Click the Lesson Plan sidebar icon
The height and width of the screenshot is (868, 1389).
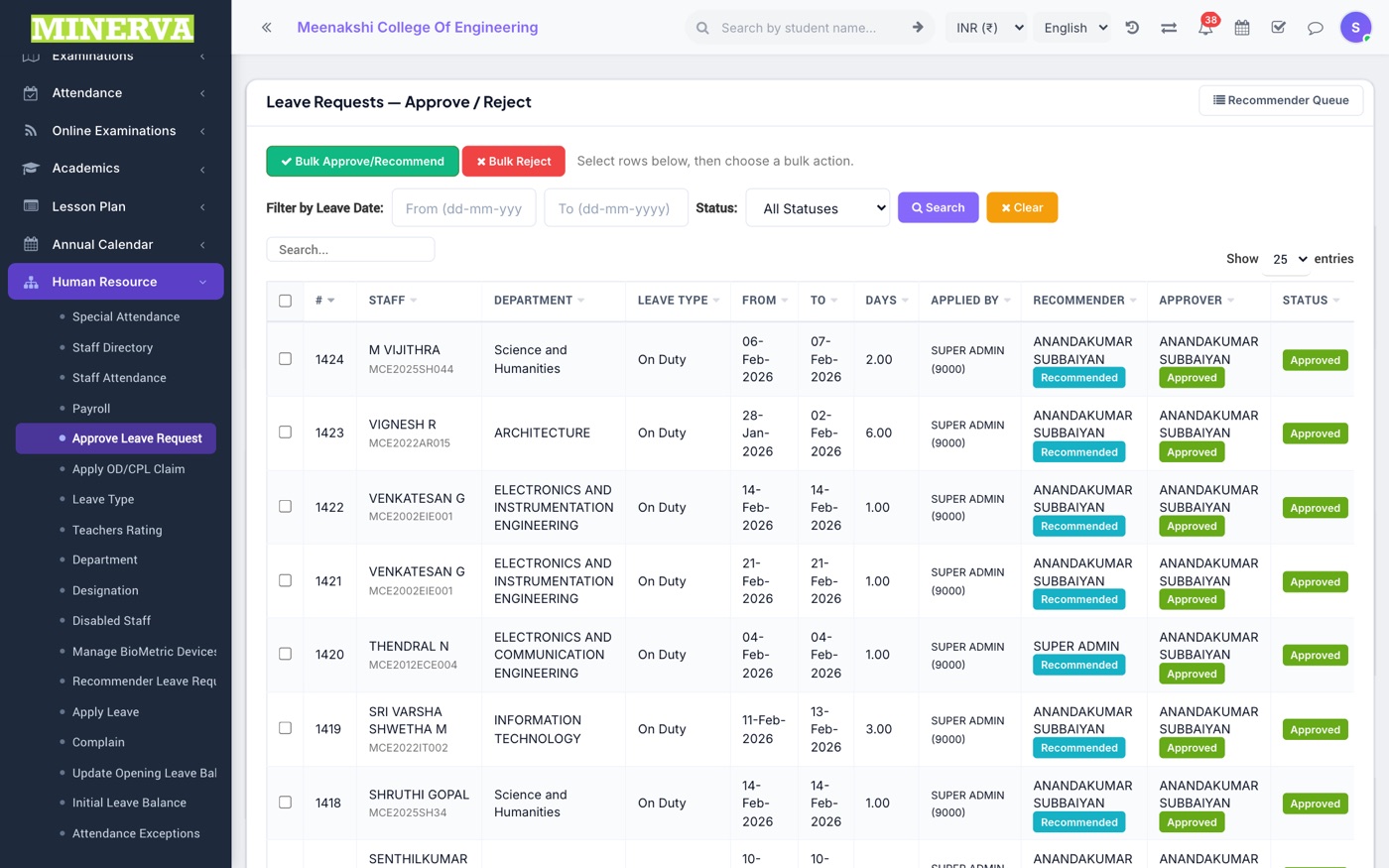[x=31, y=206]
